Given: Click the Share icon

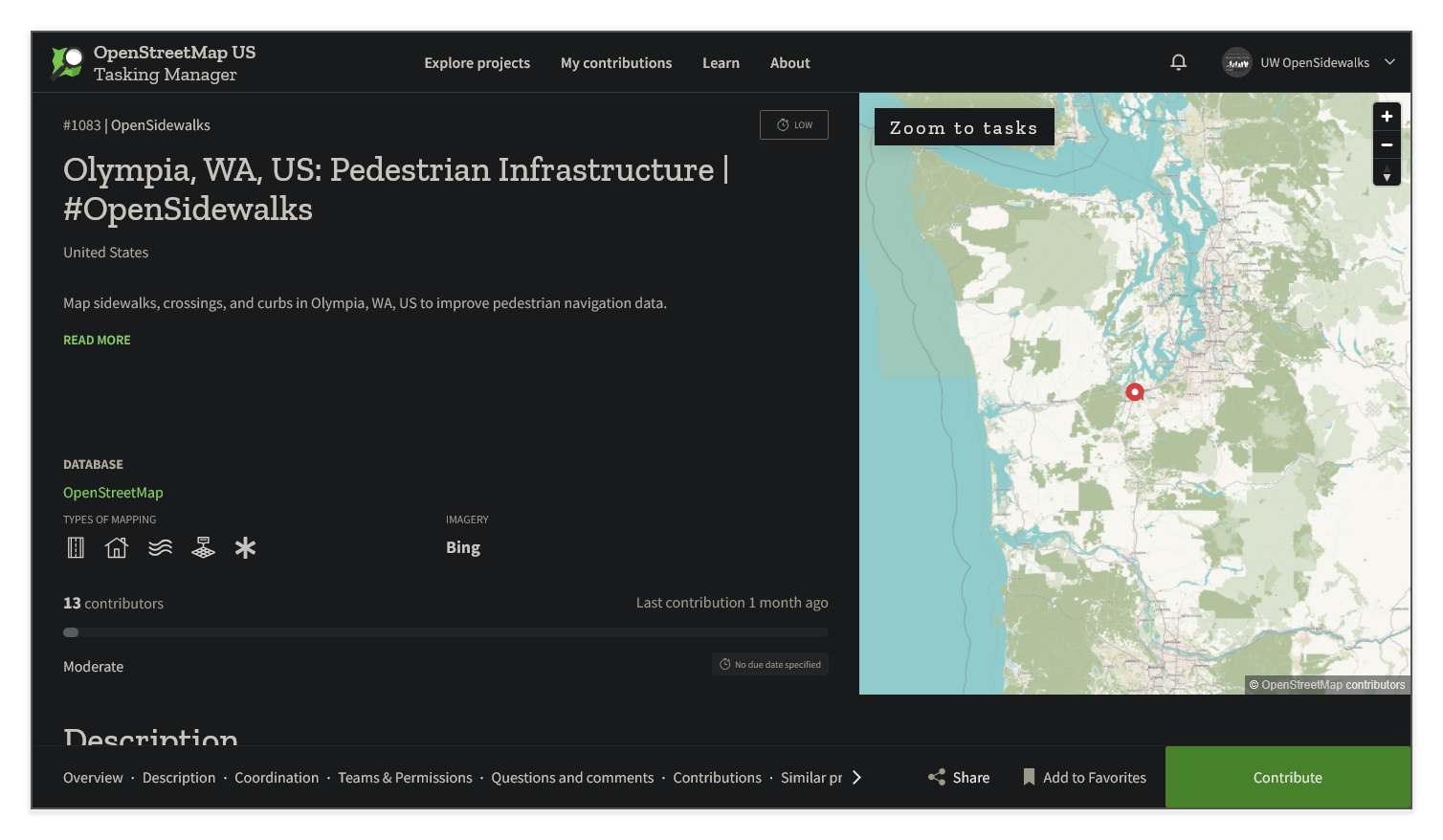Looking at the screenshot, I should pos(936,777).
